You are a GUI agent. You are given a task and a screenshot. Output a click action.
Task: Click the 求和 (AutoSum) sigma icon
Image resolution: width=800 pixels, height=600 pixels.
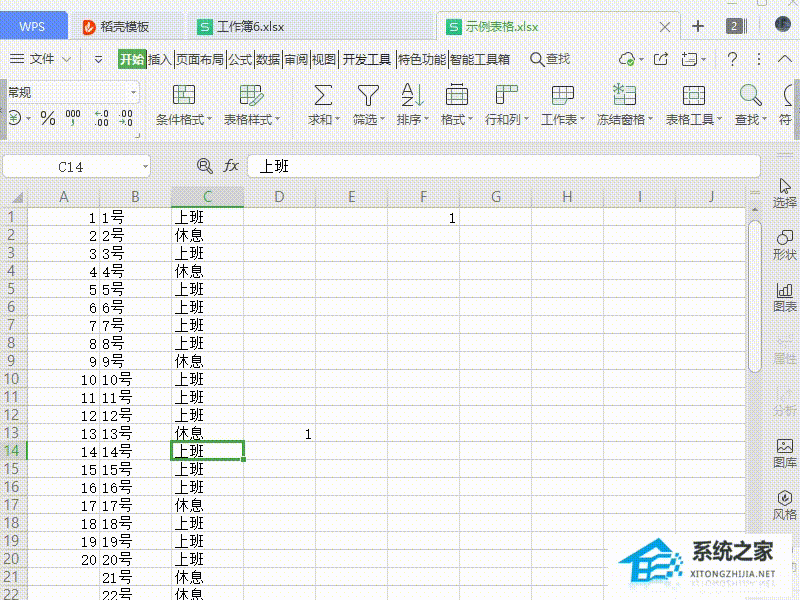323,96
